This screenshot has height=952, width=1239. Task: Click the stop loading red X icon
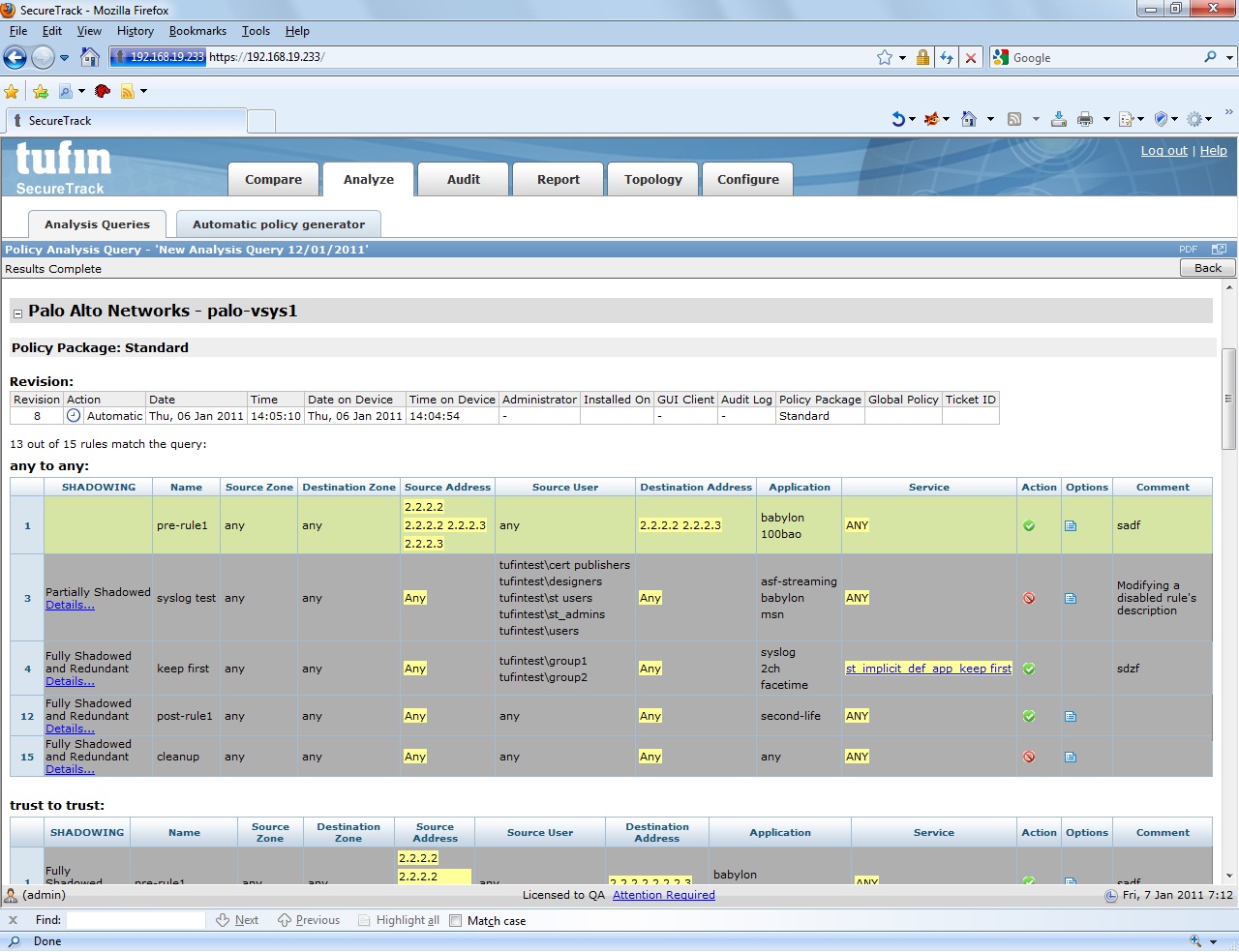click(x=971, y=58)
